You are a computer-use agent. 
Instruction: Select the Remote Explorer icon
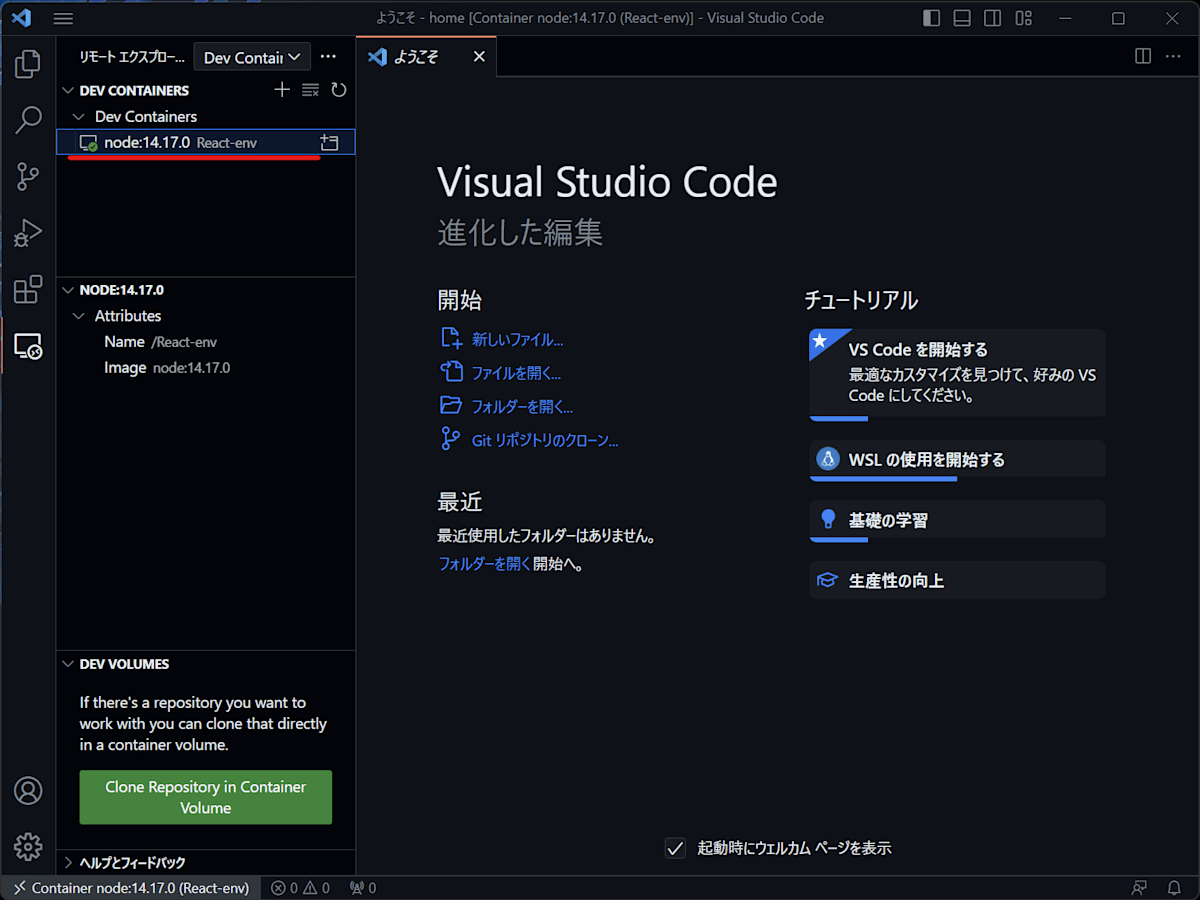[x=27, y=346]
